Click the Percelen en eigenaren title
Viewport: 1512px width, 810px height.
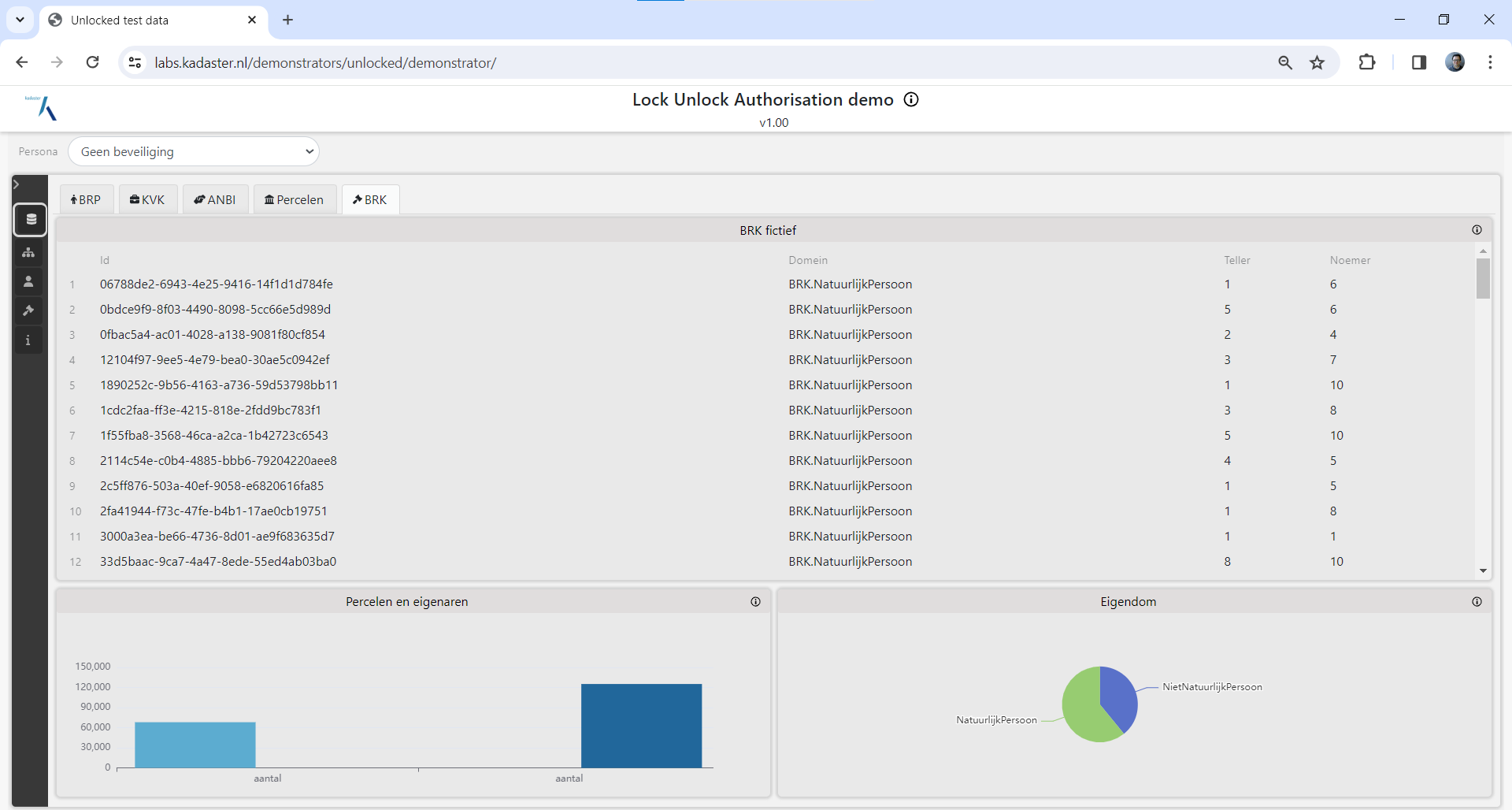407,602
